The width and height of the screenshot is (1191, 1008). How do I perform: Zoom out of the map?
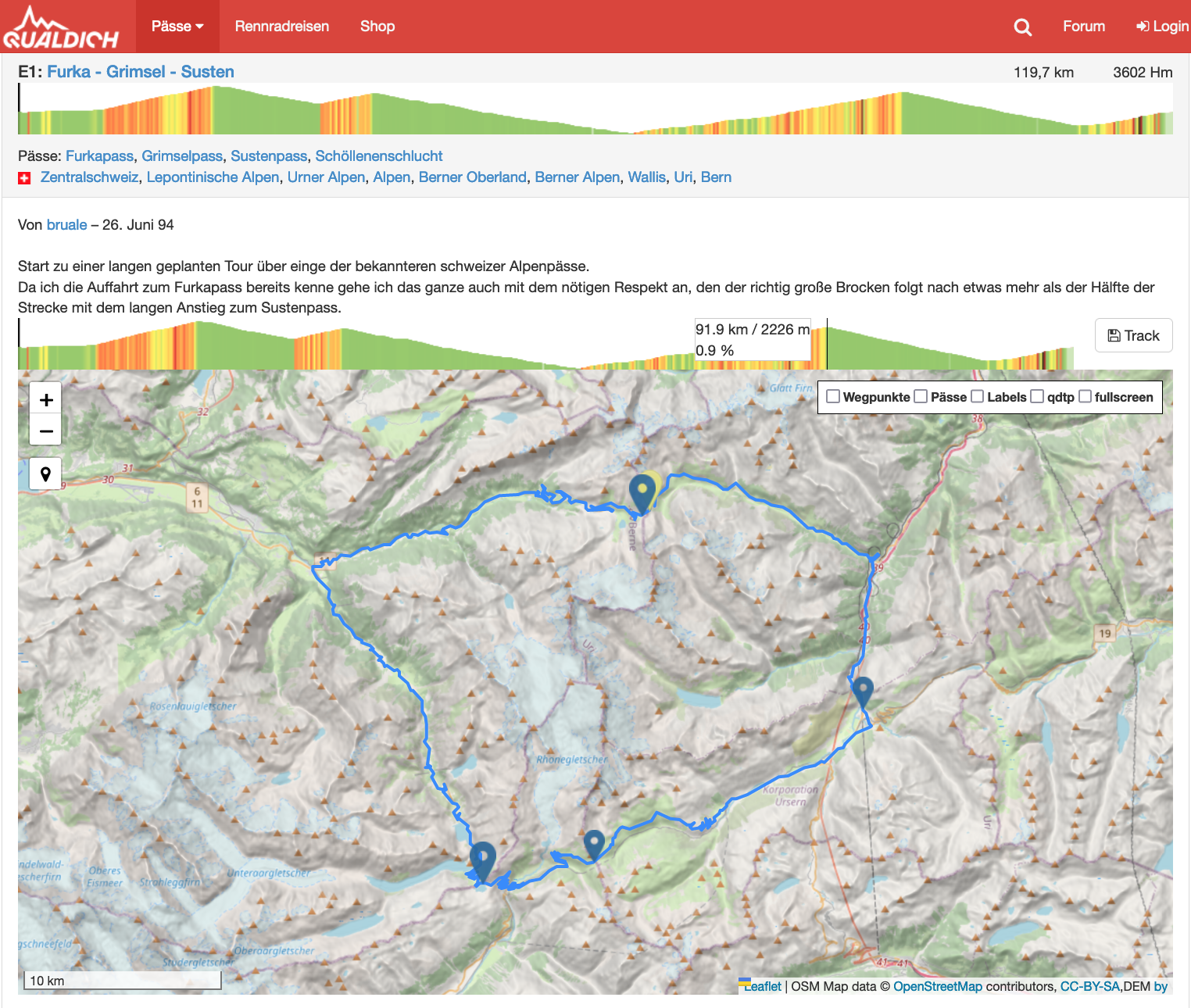[x=46, y=431]
